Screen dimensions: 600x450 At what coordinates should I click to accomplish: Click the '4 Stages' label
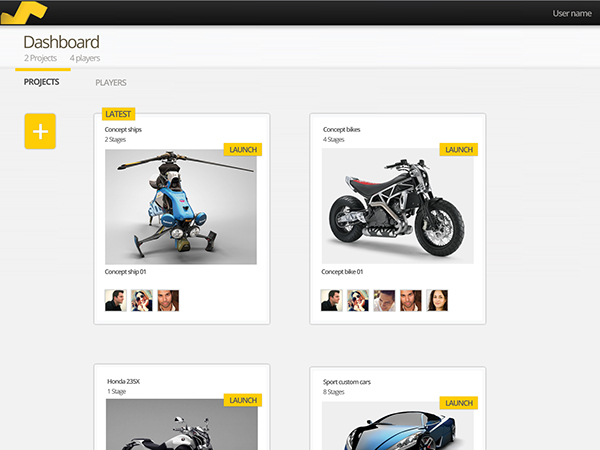(x=334, y=140)
